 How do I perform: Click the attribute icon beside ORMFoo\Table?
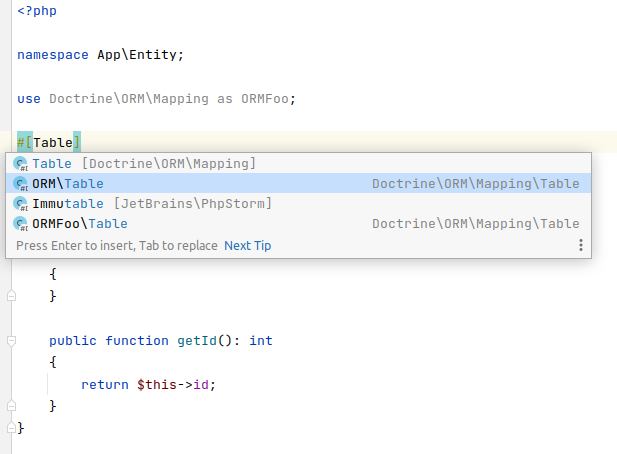pos(20,224)
